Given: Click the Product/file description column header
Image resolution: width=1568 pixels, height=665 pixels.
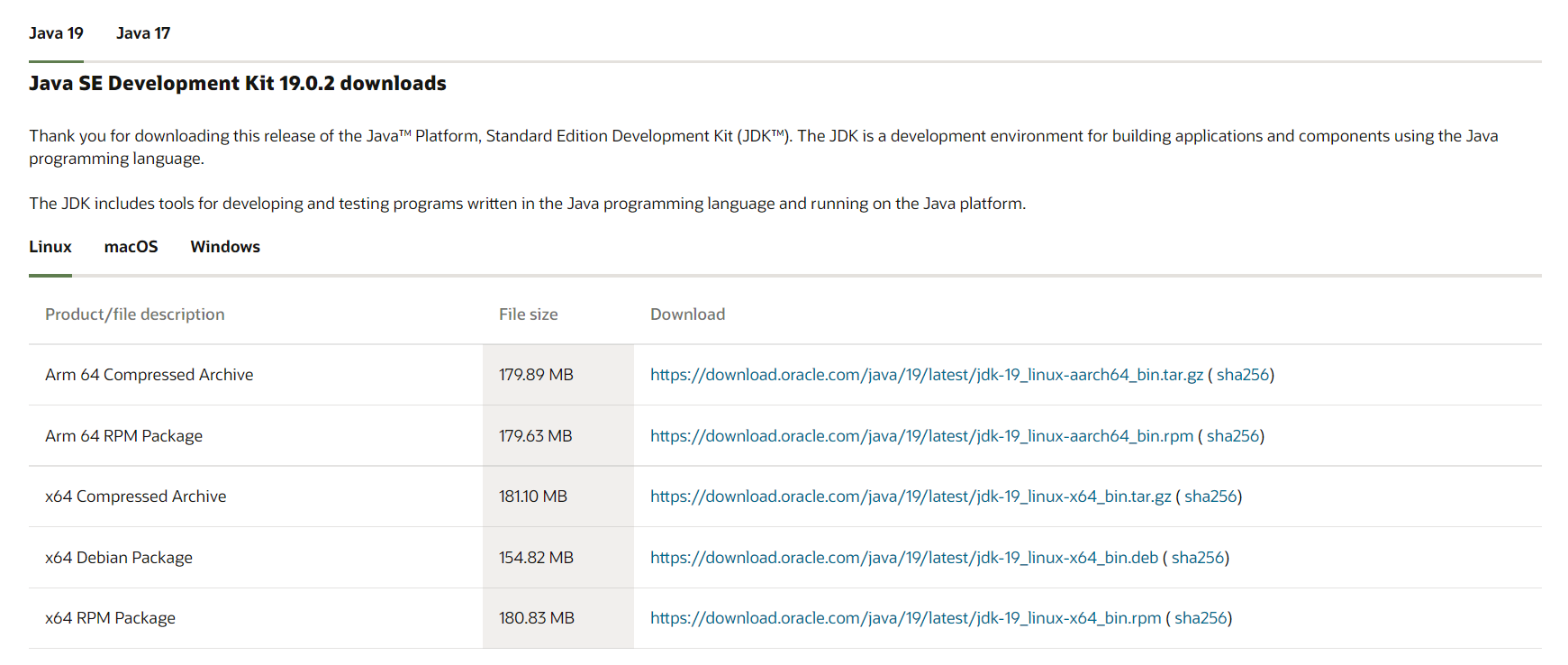Looking at the screenshot, I should (135, 314).
